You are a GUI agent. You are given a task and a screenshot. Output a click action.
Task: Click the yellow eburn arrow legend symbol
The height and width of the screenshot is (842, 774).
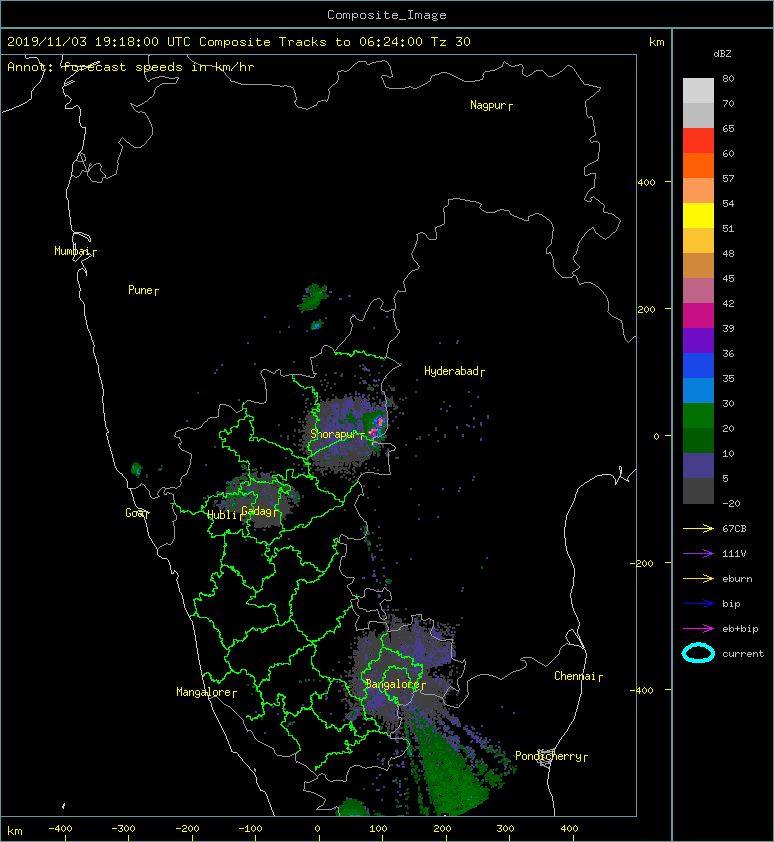click(x=698, y=578)
